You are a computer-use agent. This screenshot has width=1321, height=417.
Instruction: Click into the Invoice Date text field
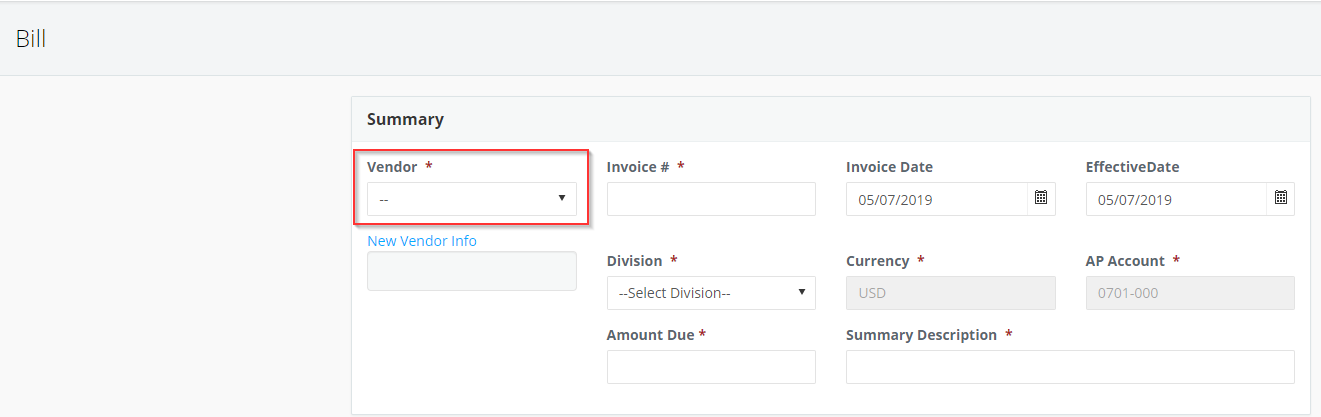click(x=937, y=199)
